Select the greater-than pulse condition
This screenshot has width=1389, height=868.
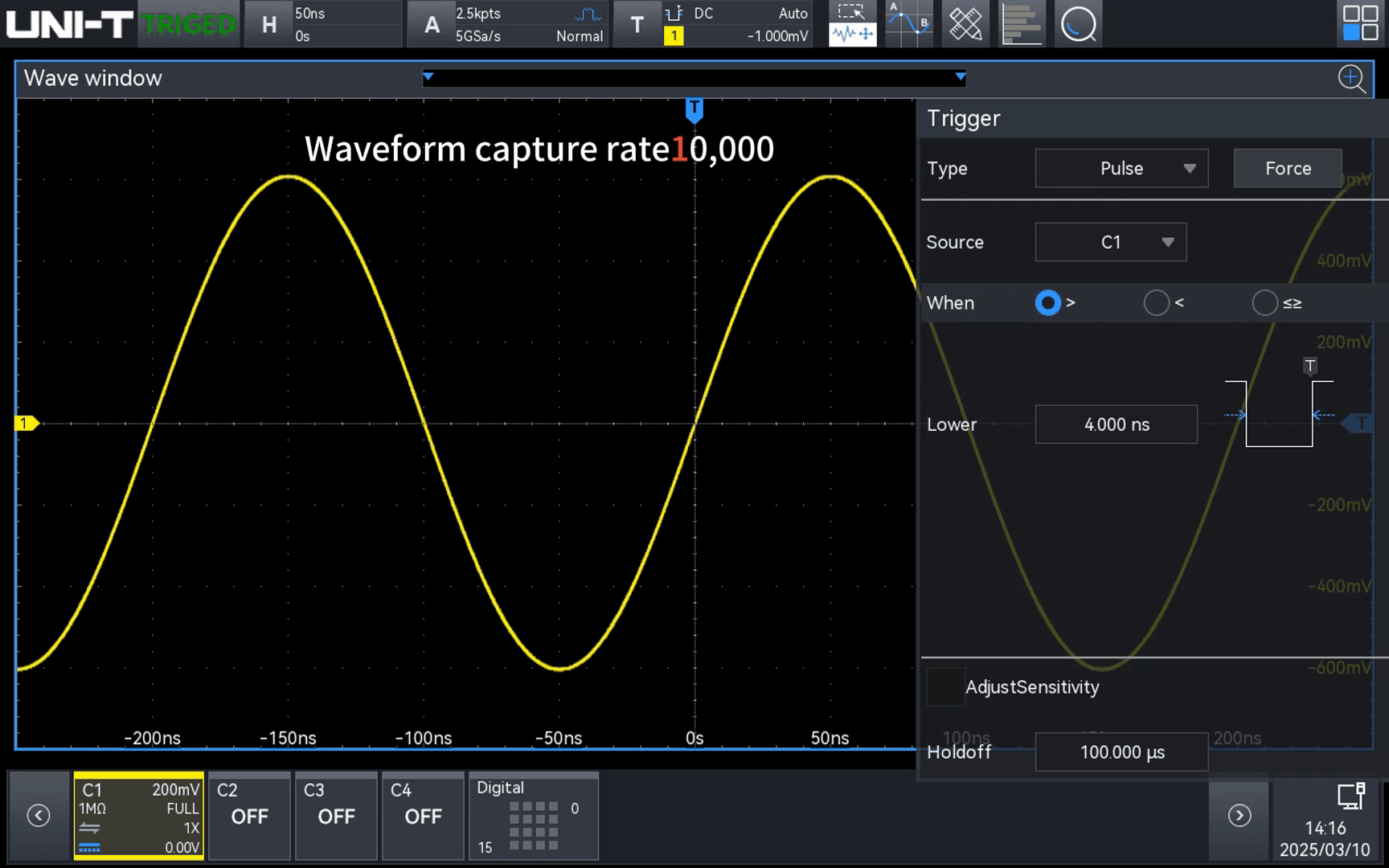[x=1047, y=303]
